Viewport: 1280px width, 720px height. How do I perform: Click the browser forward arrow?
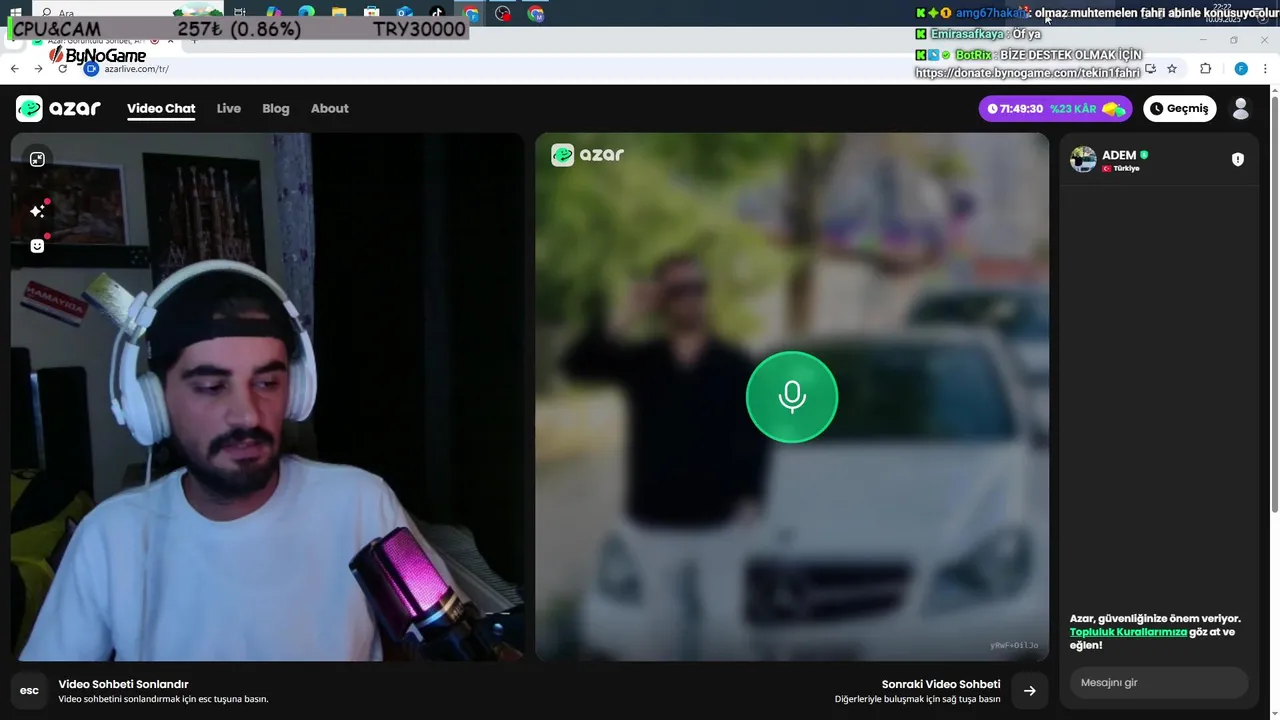(38, 69)
